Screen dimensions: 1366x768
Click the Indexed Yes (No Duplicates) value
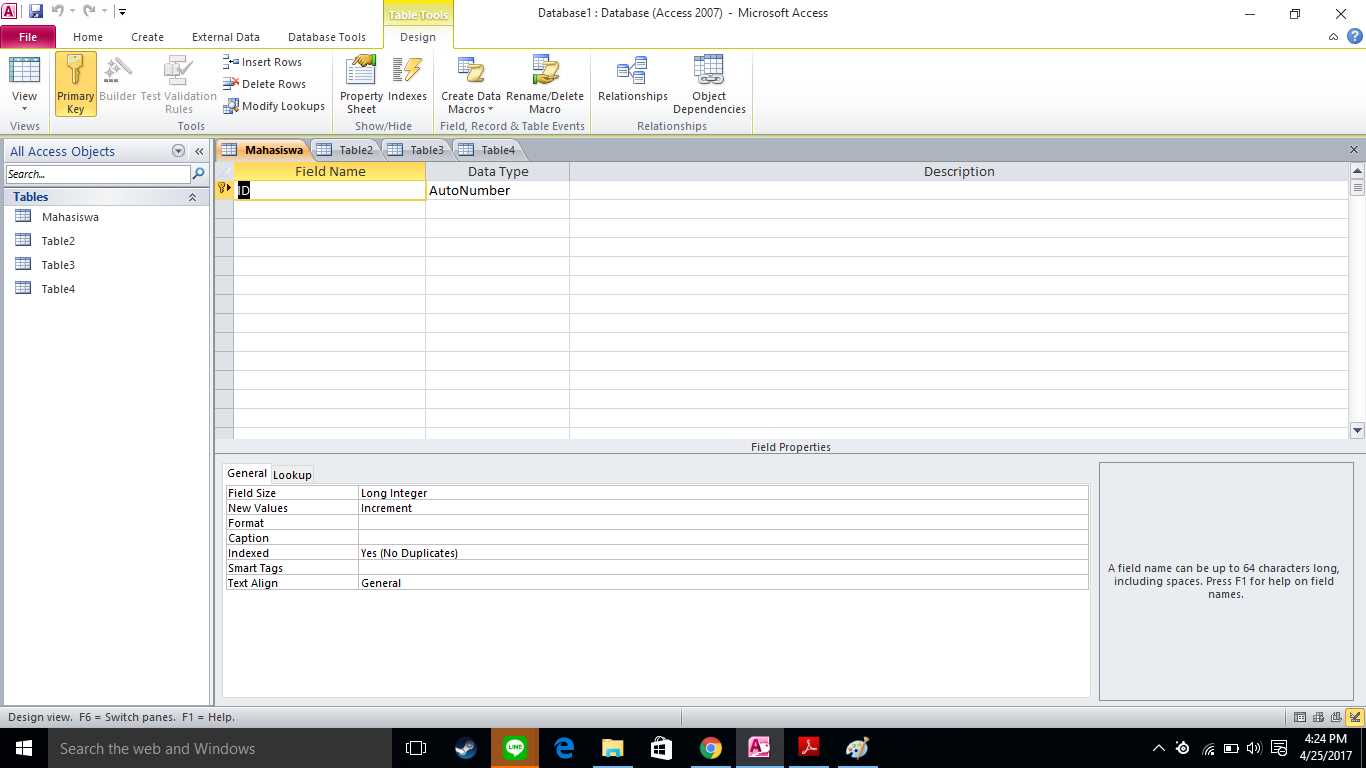[723, 553]
